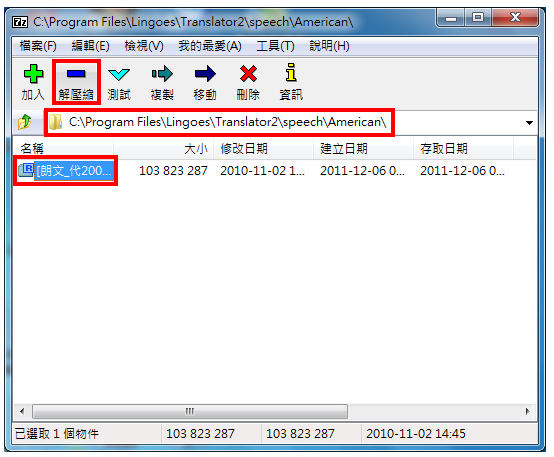Click the 測試 (Test) checkmark icon
Screen dimensions: 554x457
tap(119, 74)
